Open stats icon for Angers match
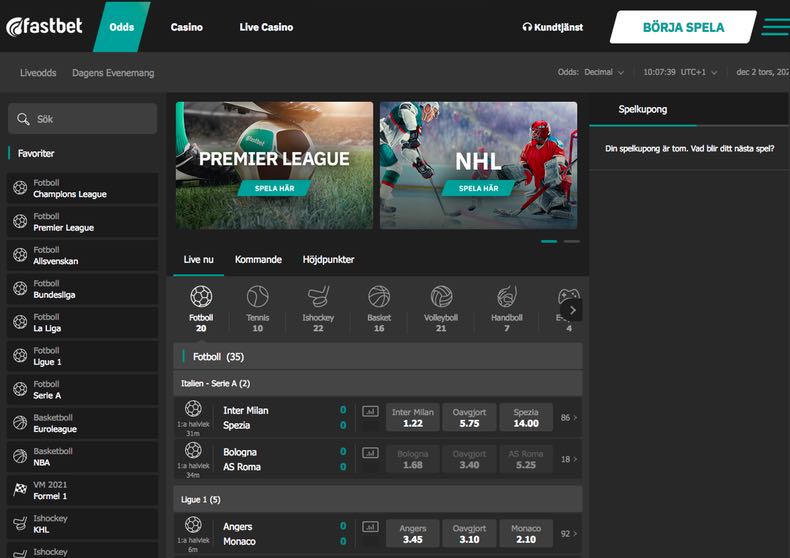 [x=370, y=527]
